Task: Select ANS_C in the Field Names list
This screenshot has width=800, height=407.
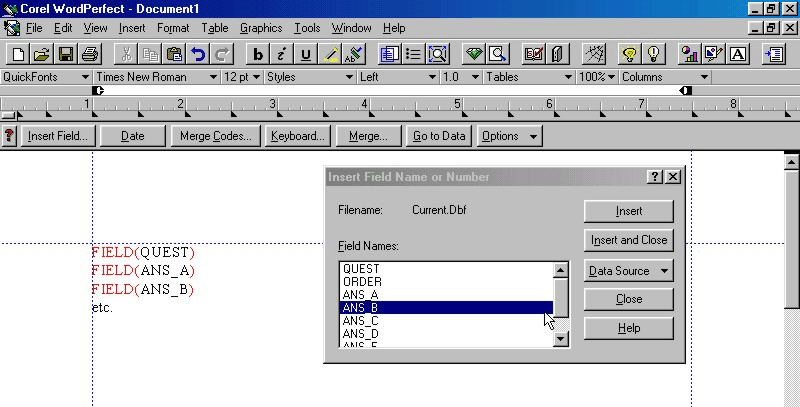Action: [x=446, y=321]
